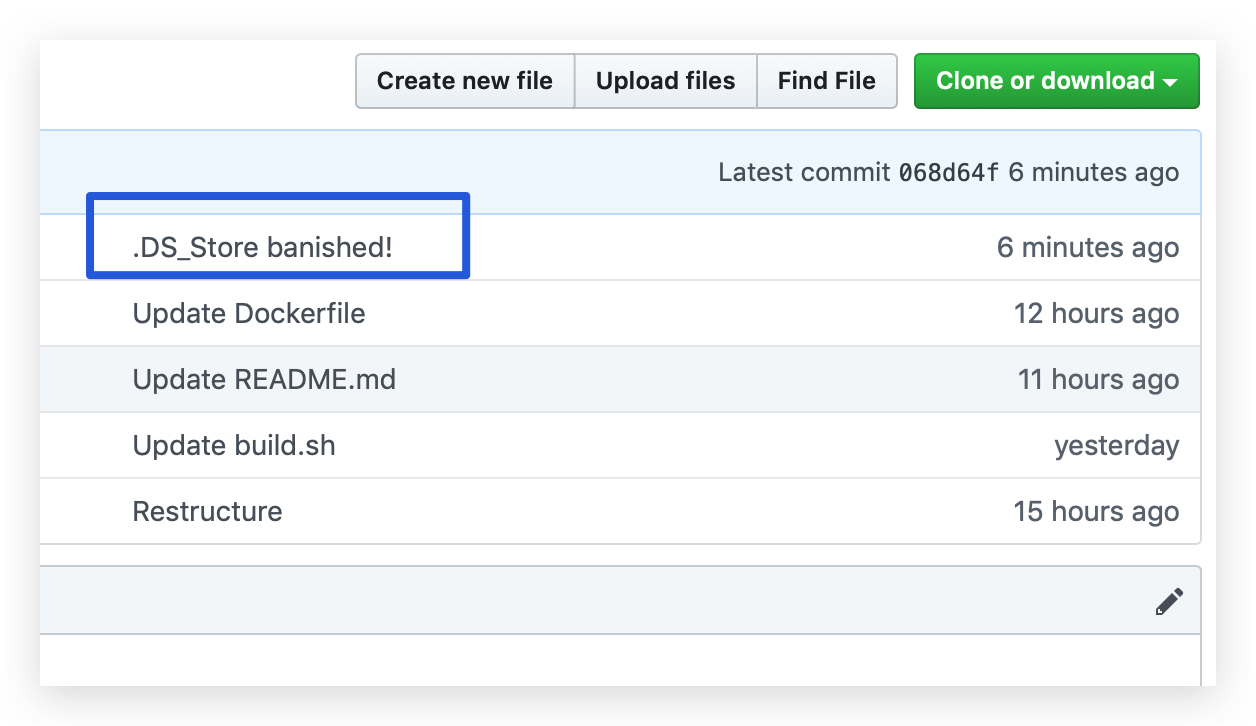The height and width of the screenshot is (726, 1256).
Task: Click the pencil edit README icon
Action: click(1169, 601)
